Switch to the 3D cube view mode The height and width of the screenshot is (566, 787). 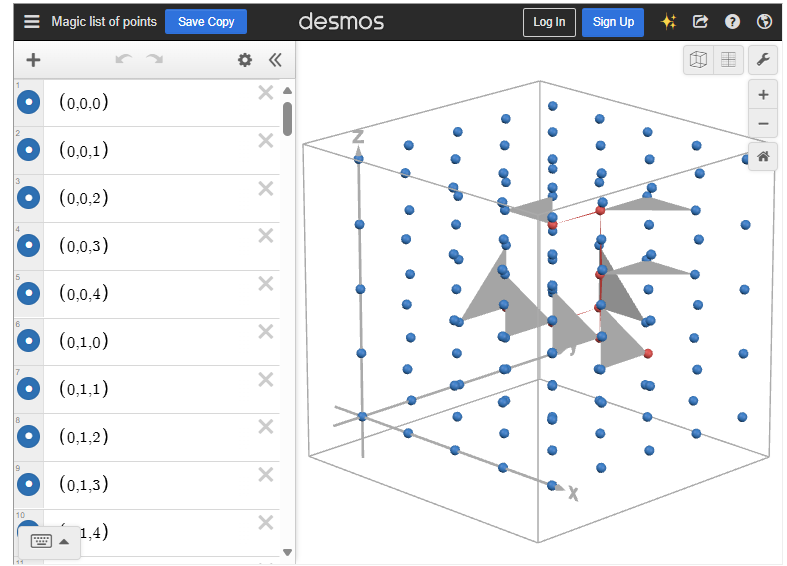click(699, 60)
